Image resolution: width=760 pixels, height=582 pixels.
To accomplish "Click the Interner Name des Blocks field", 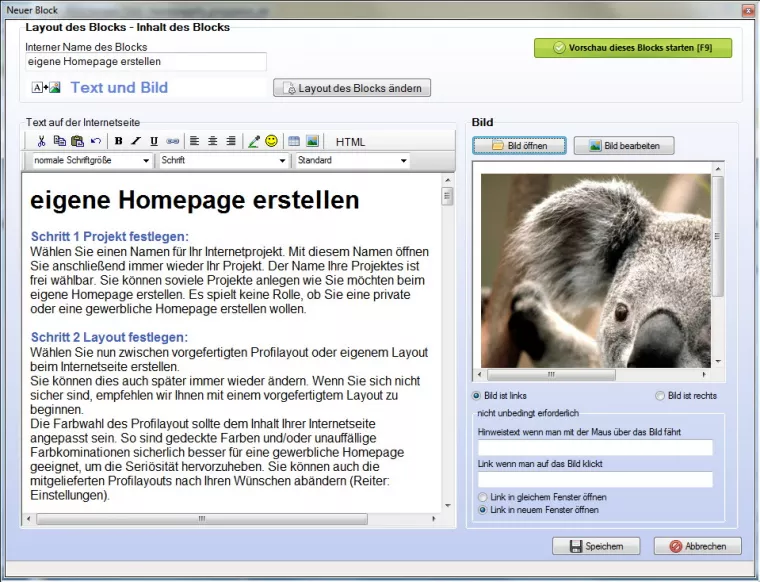I will 146,62.
